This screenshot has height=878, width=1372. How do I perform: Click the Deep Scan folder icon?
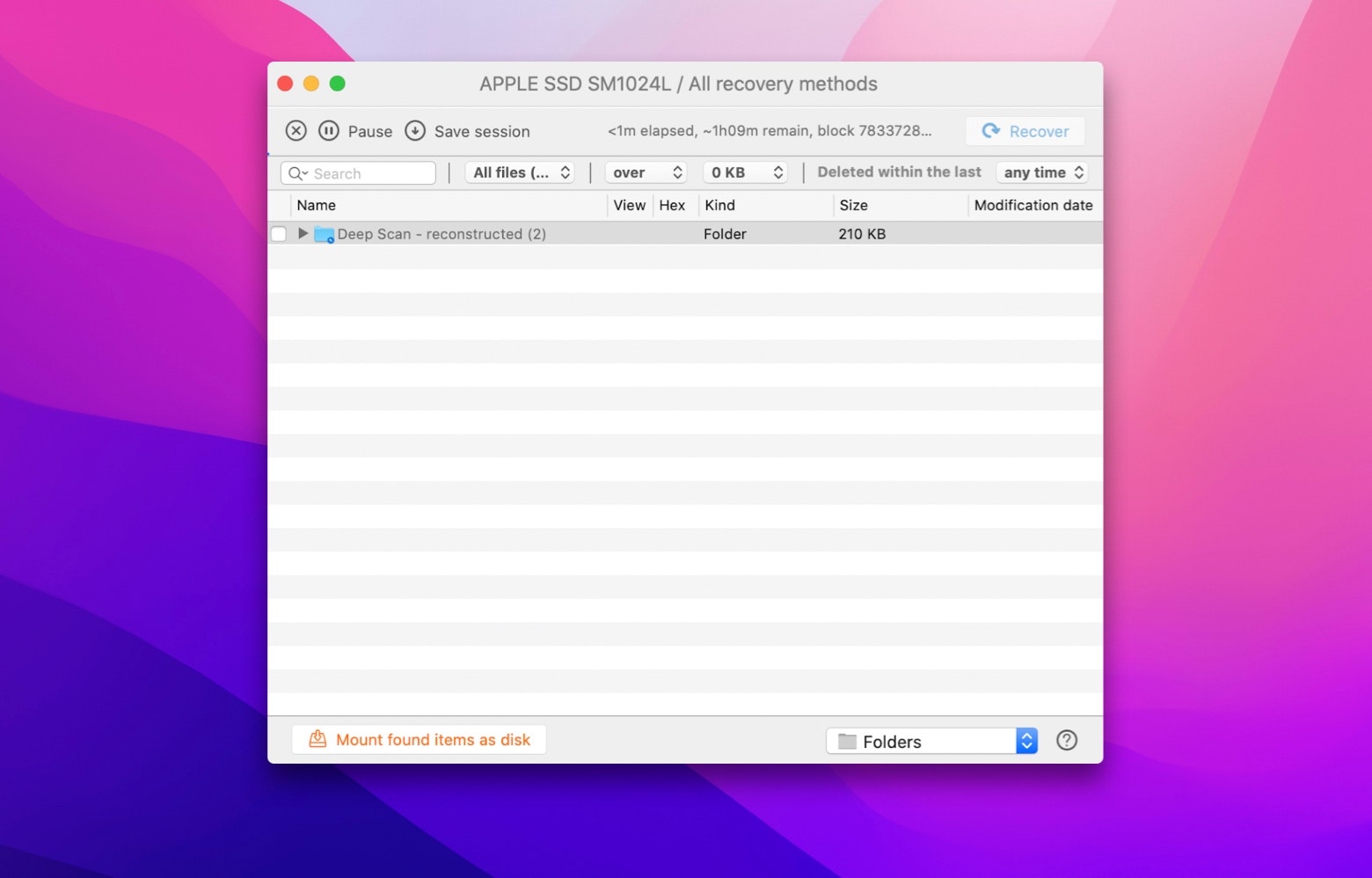pyautogui.click(x=325, y=235)
